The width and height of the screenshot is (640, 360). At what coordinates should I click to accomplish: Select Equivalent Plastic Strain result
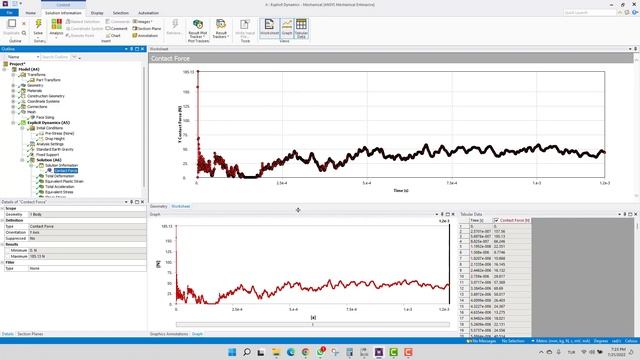64,181
